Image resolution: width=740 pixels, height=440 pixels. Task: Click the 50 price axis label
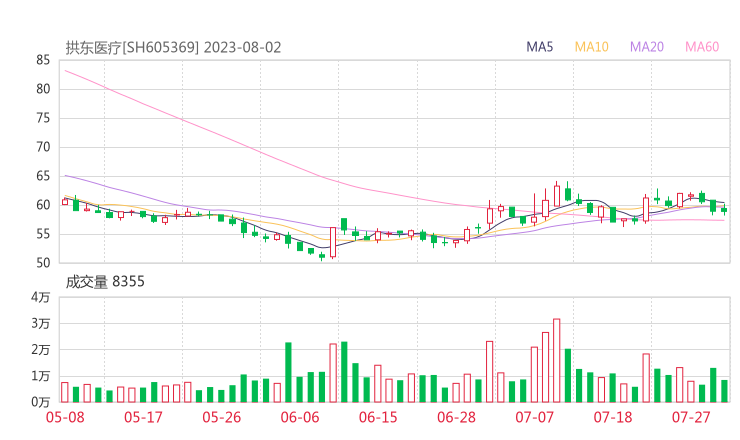tap(43, 263)
